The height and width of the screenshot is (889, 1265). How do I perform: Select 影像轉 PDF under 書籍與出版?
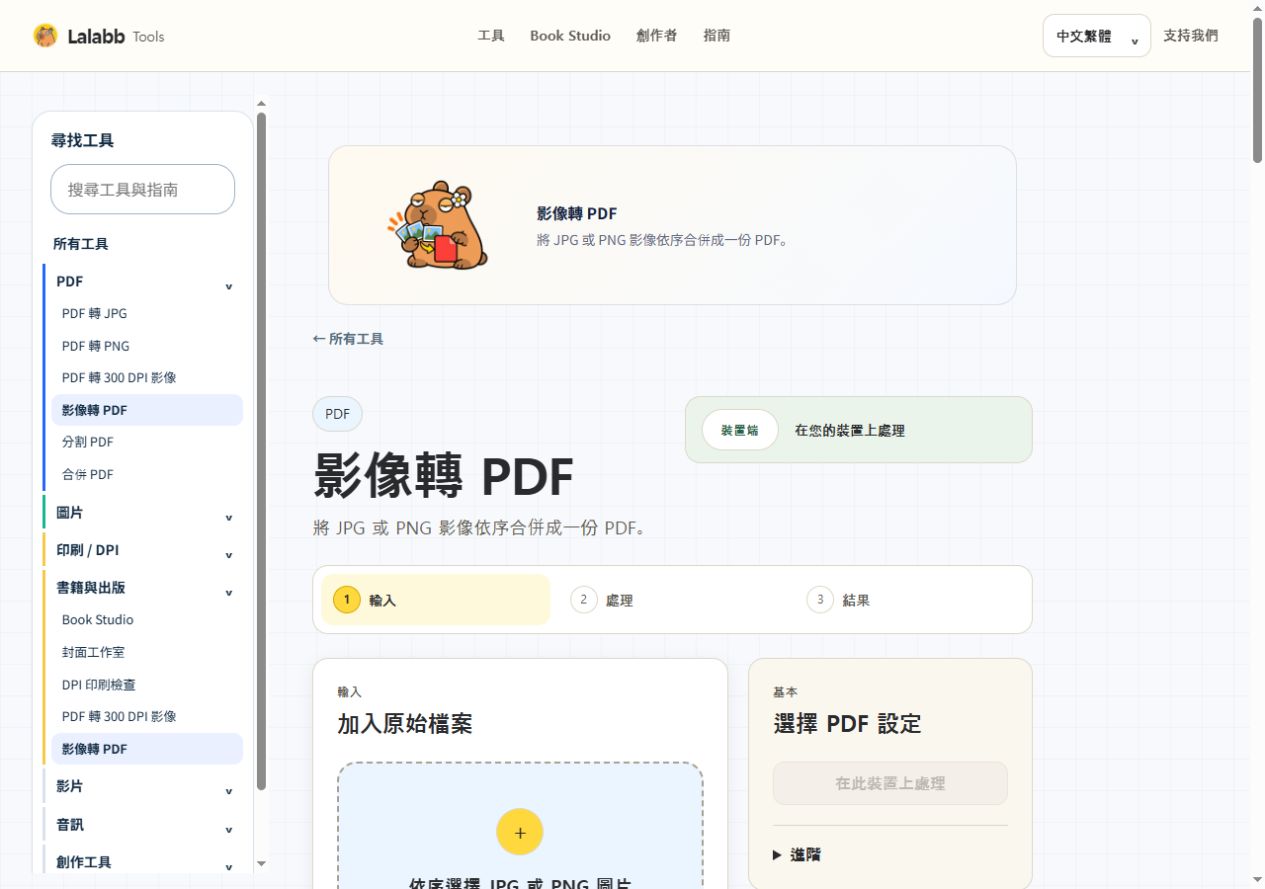click(x=147, y=749)
